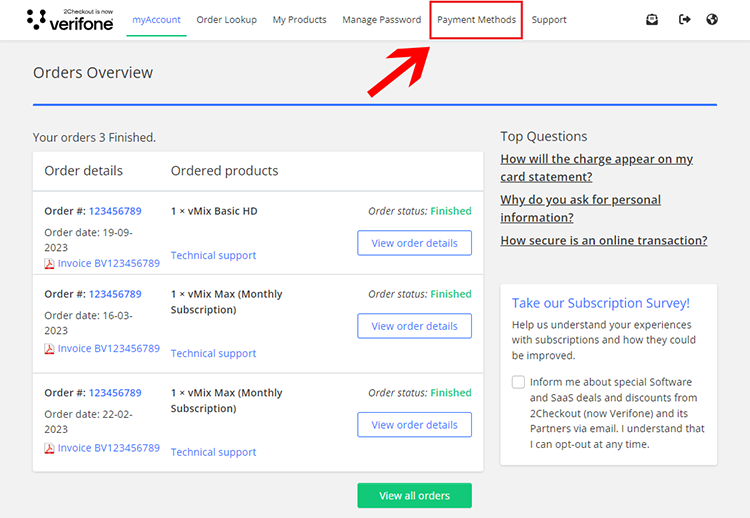Go to the My Products tab
Screen dimensions: 750x518
tap(299, 20)
